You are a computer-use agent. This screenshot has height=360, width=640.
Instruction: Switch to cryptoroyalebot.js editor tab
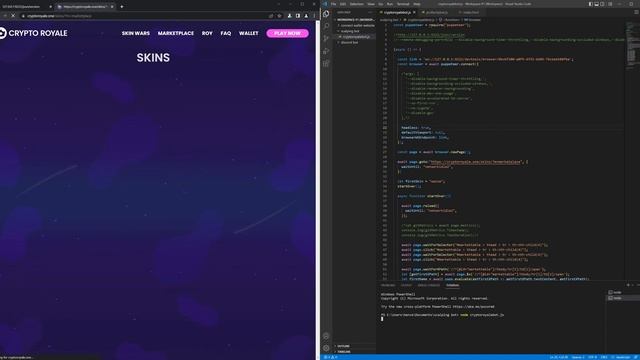pos(398,13)
